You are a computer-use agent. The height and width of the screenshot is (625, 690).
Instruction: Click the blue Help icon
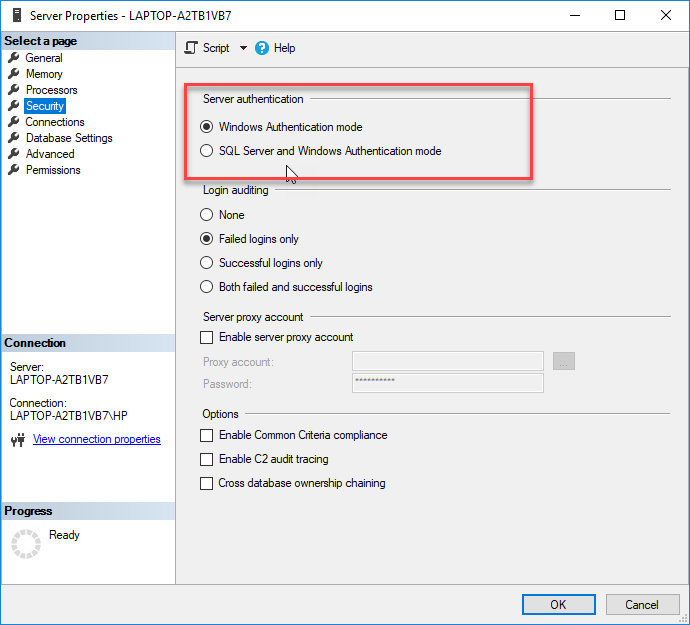point(262,48)
